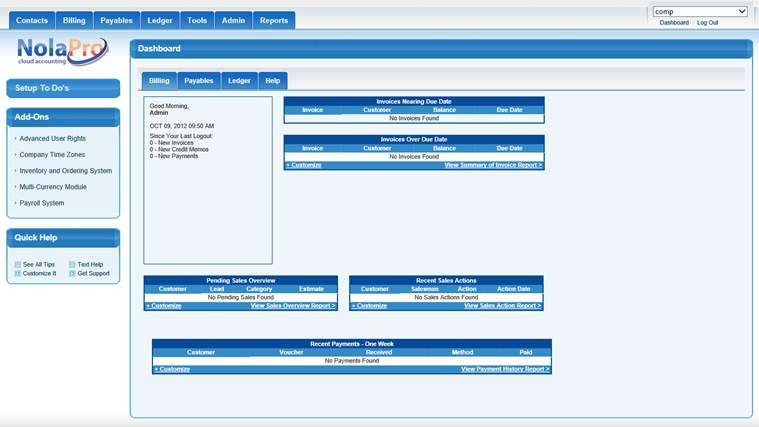Select the dashboard Help tab
The image size is (759, 427).
tap(272, 80)
